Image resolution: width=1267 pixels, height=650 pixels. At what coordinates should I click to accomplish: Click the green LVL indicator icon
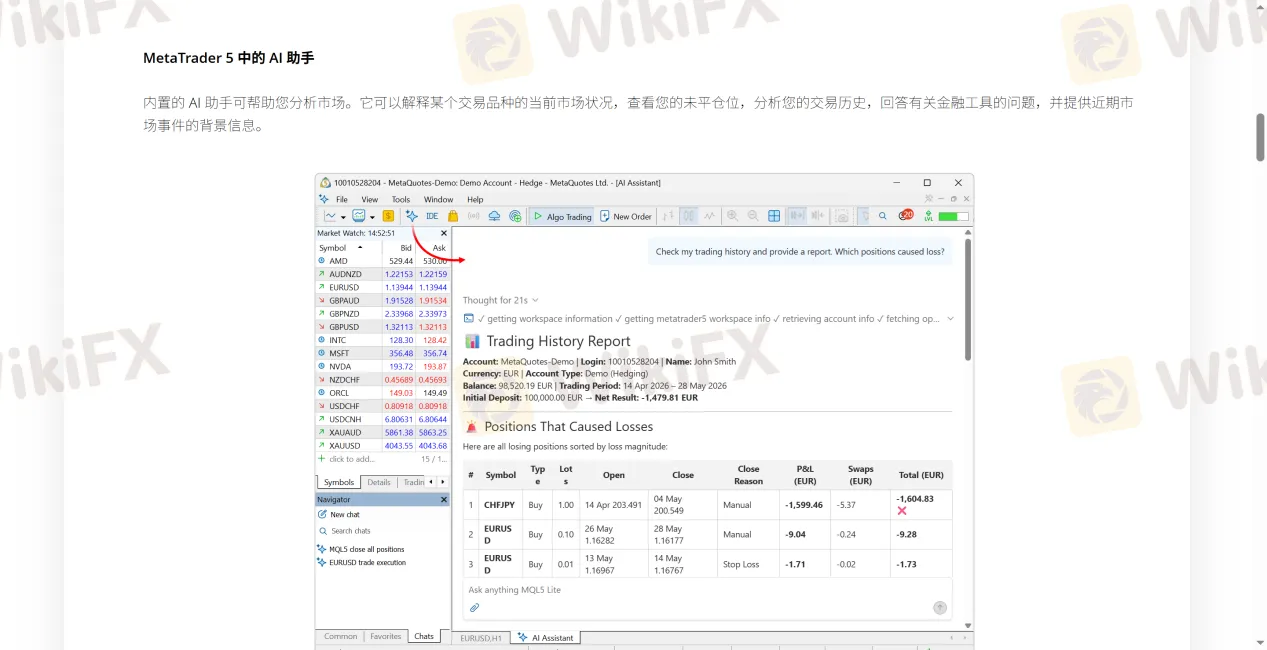[x=928, y=216]
